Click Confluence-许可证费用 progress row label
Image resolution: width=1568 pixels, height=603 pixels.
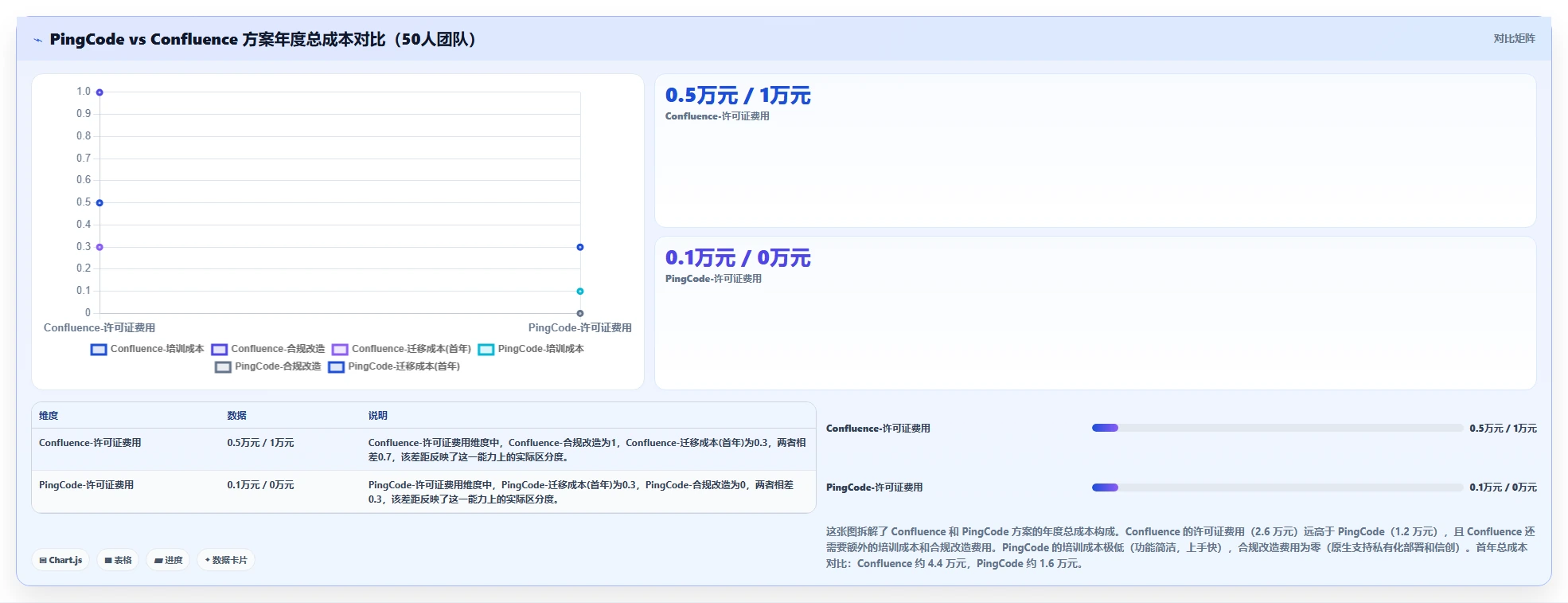point(878,429)
